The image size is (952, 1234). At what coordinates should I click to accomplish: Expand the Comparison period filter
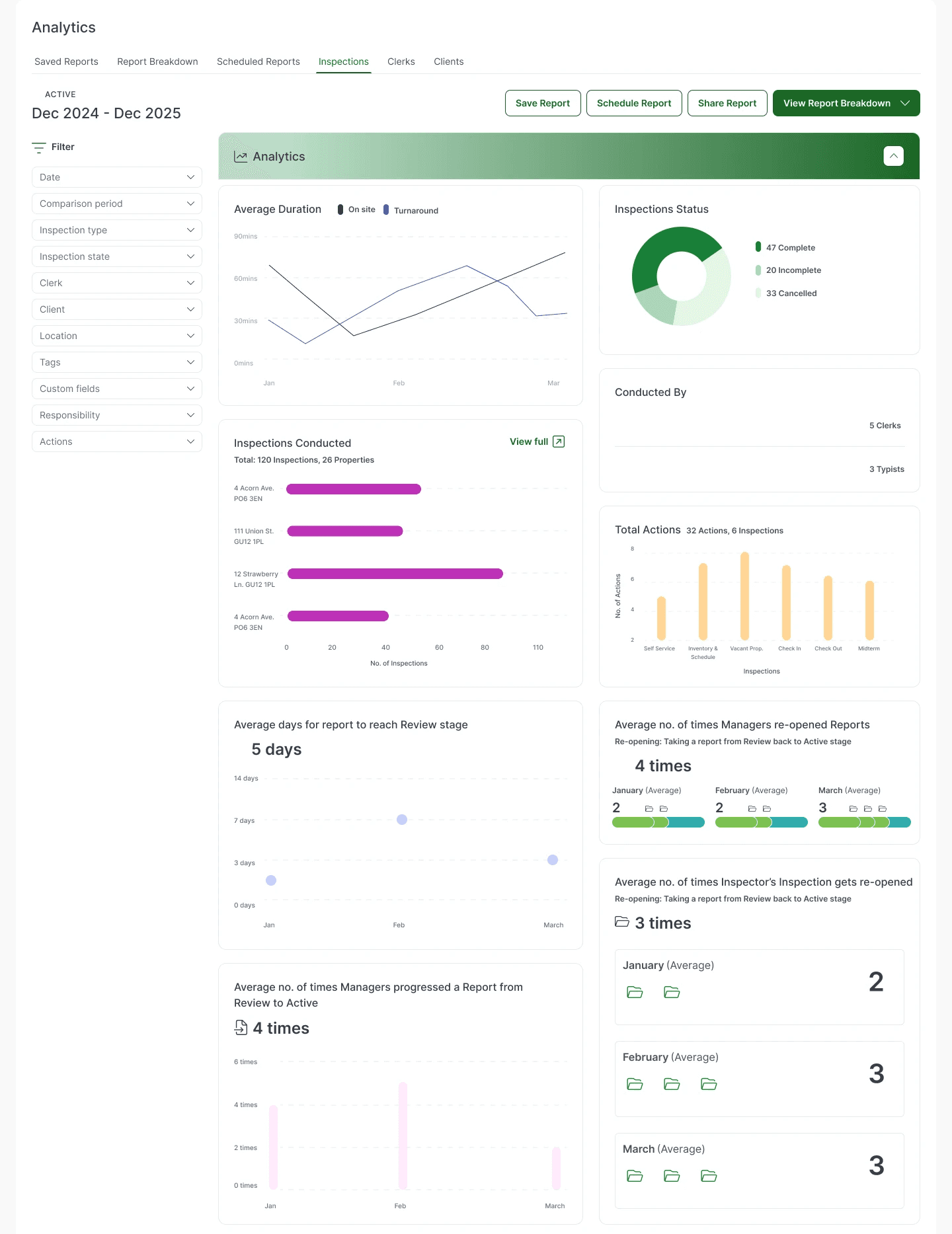click(117, 204)
